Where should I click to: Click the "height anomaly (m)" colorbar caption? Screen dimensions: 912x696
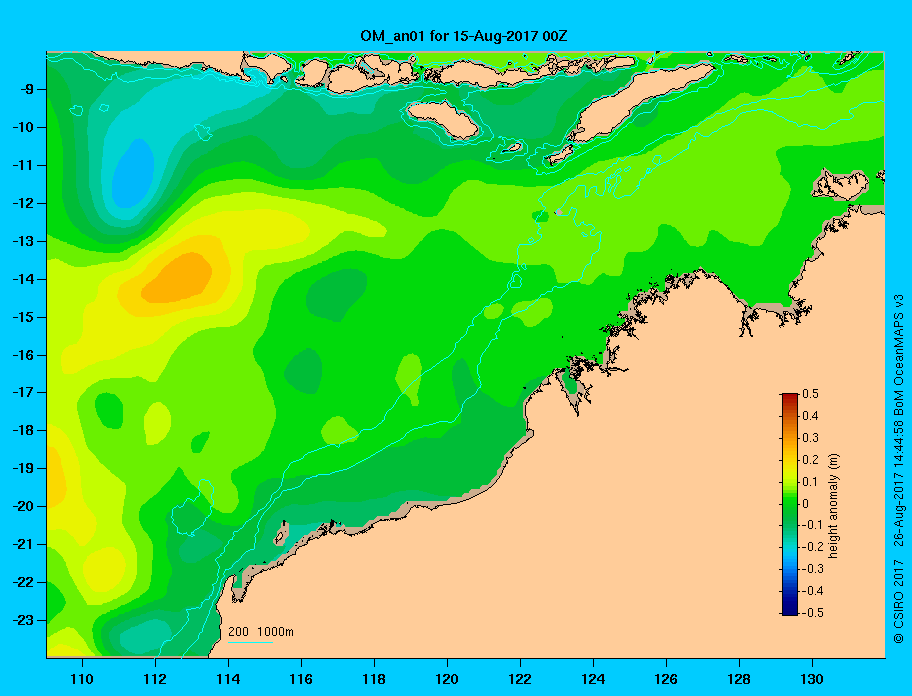point(834,505)
